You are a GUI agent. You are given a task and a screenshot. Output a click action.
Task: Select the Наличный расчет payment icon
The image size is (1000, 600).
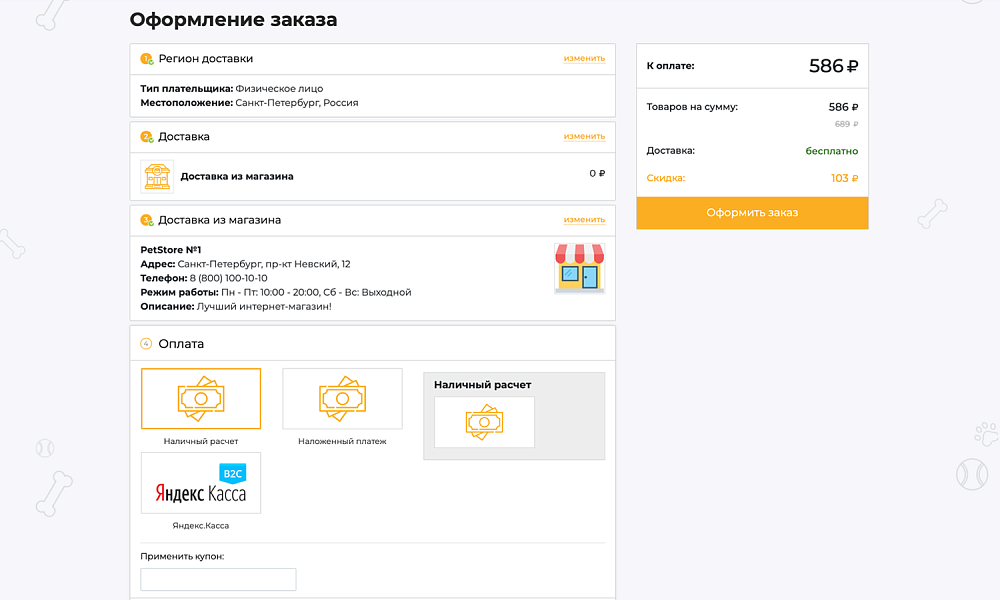coord(201,397)
